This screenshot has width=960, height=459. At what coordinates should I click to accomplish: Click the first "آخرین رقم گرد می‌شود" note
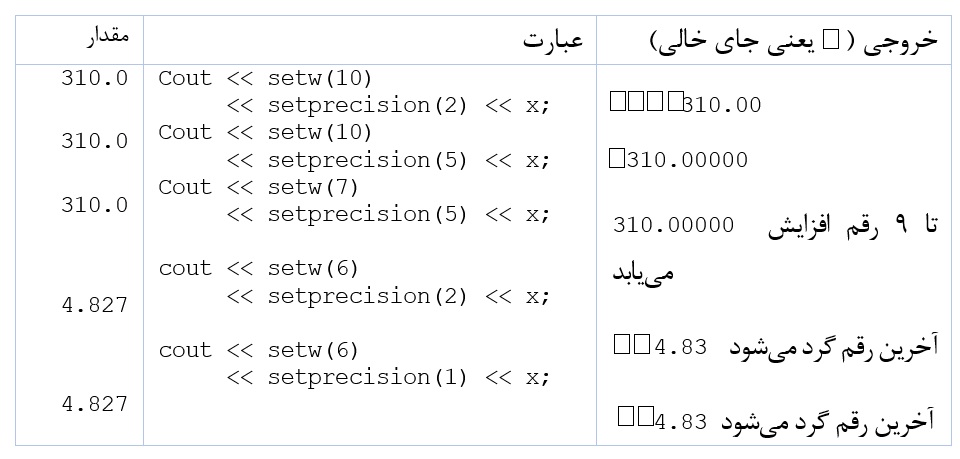833,347
